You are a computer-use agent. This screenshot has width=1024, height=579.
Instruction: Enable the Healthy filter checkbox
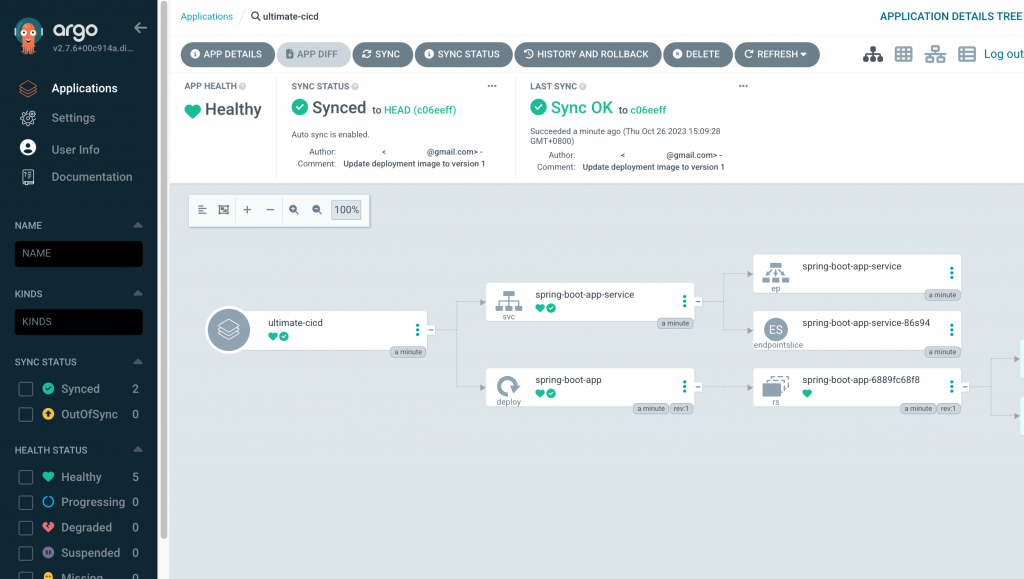(25, 477)
